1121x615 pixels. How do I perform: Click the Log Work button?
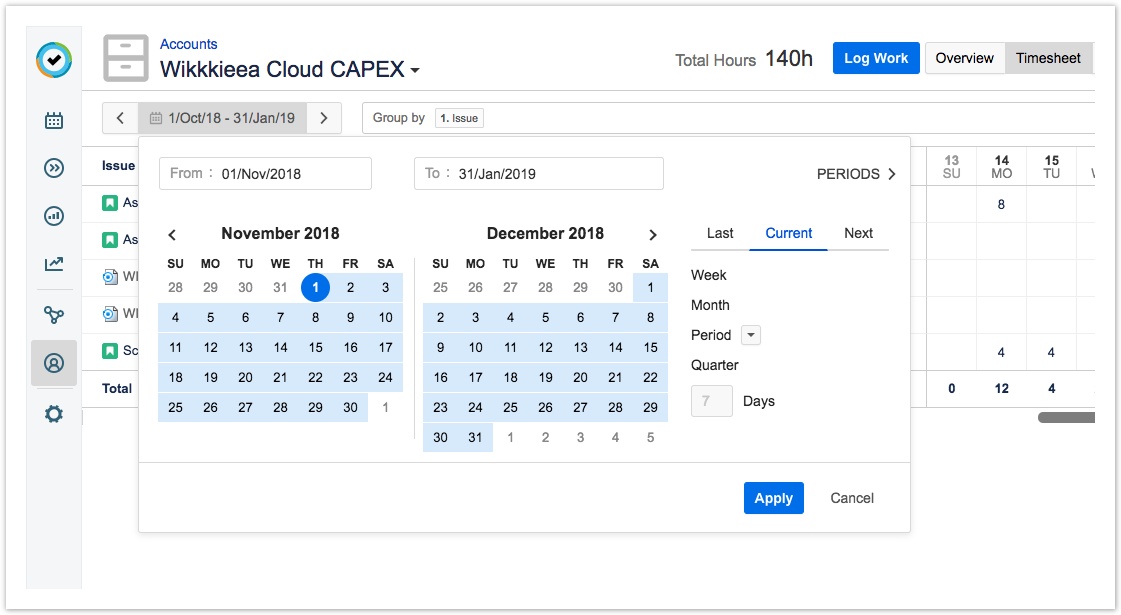(x=875, y=58)
